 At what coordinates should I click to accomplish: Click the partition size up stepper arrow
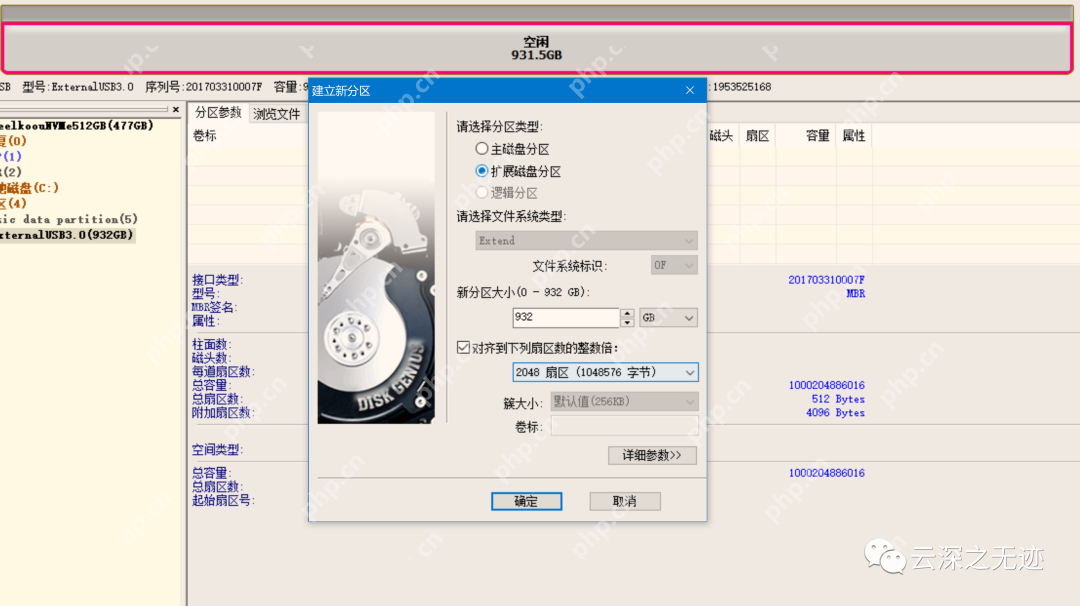point(627,313)
